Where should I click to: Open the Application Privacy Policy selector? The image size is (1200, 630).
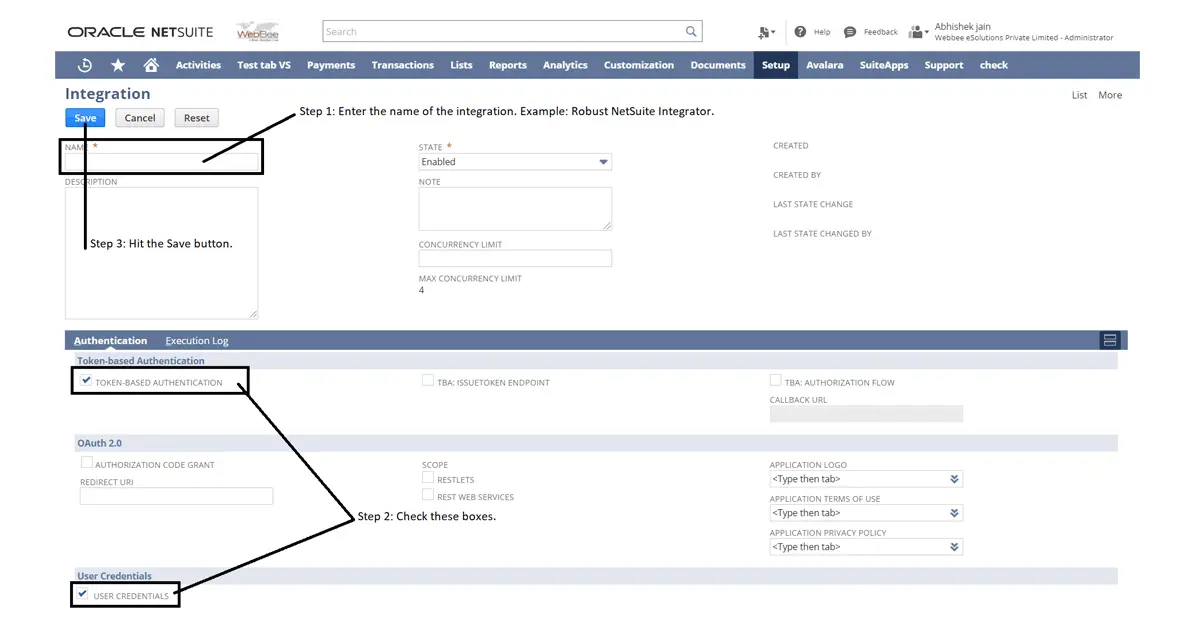(x=953, y=546)
